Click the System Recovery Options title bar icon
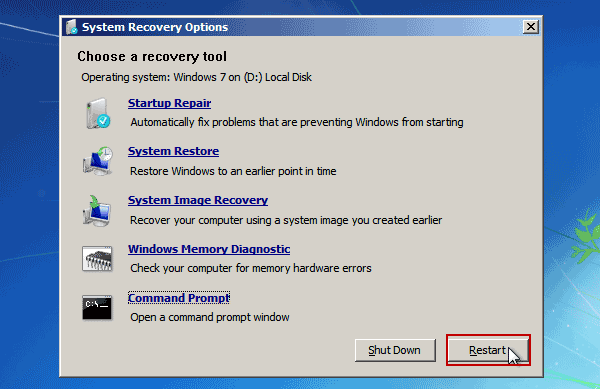 coord(72,27)
